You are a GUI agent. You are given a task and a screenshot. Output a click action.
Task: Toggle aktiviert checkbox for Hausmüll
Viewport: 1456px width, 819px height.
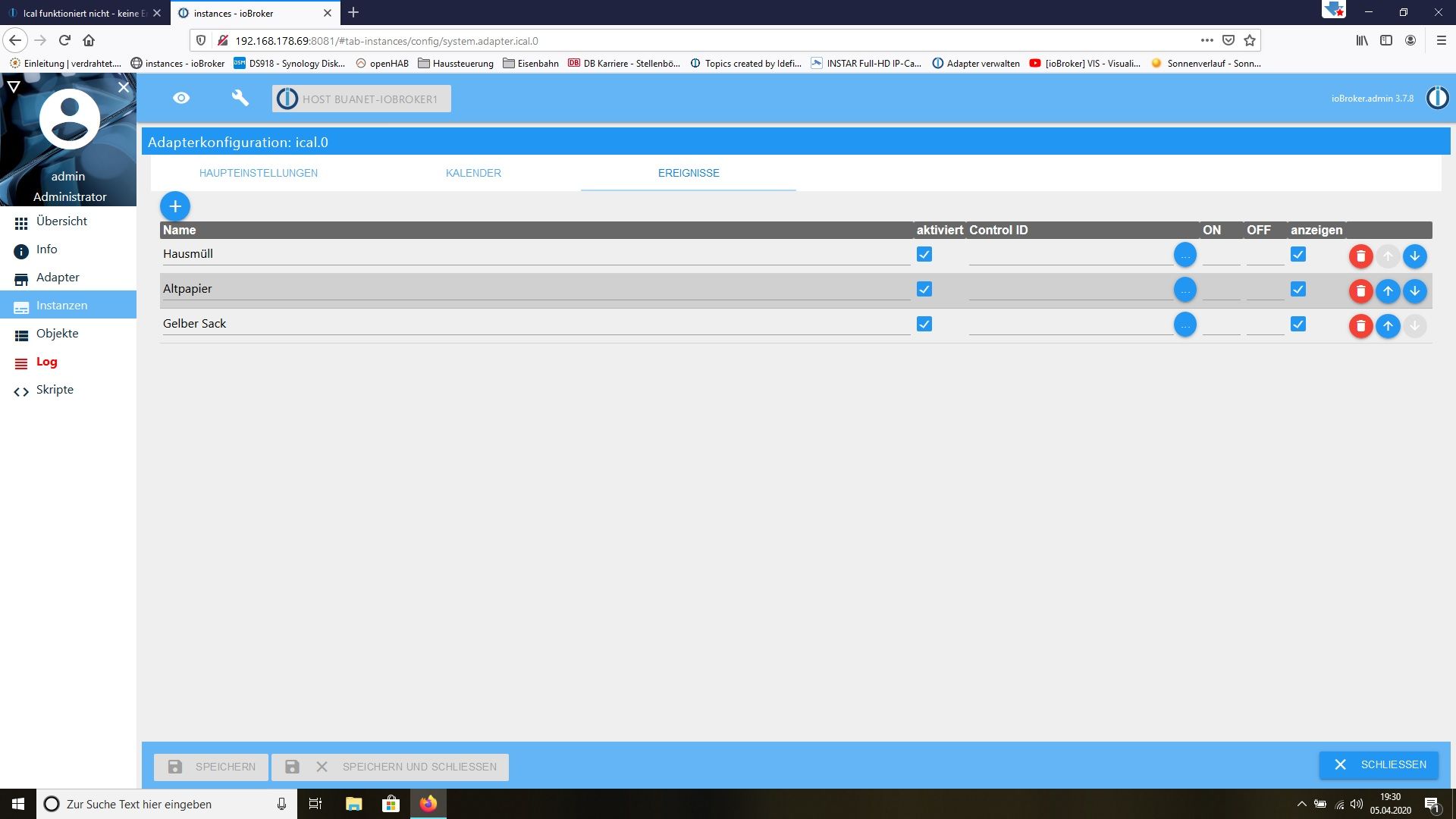coord(924,254)
